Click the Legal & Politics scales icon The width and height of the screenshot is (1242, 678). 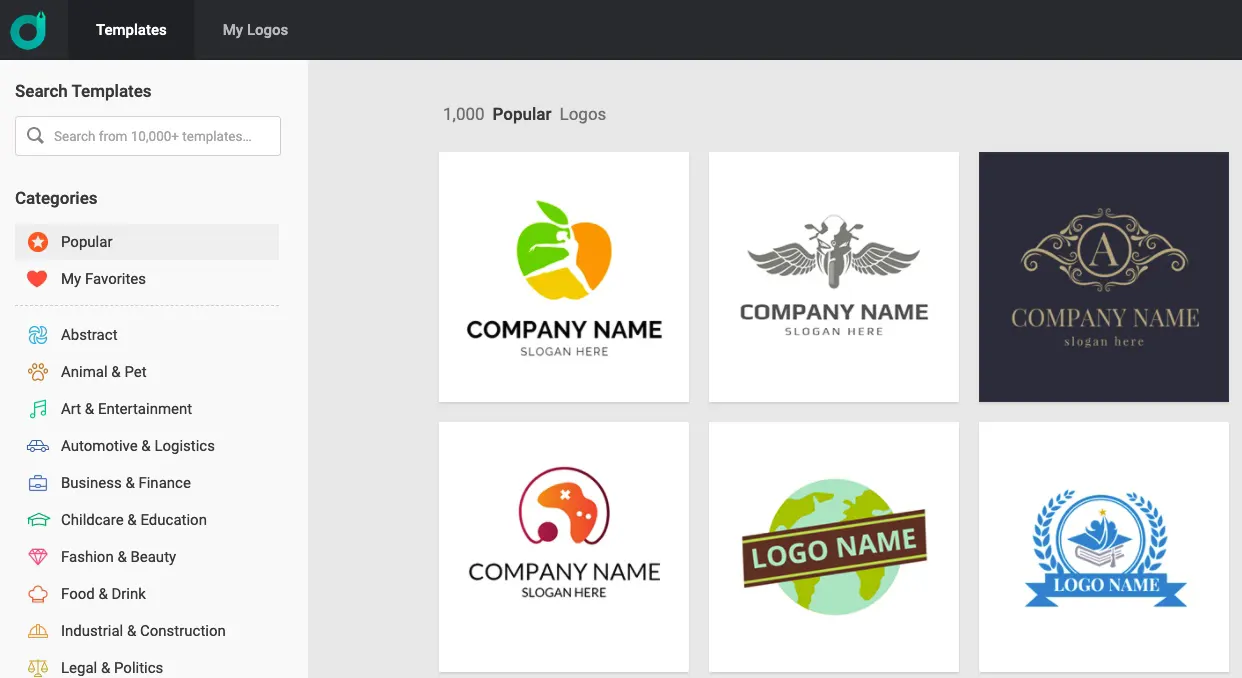(38, 668)
